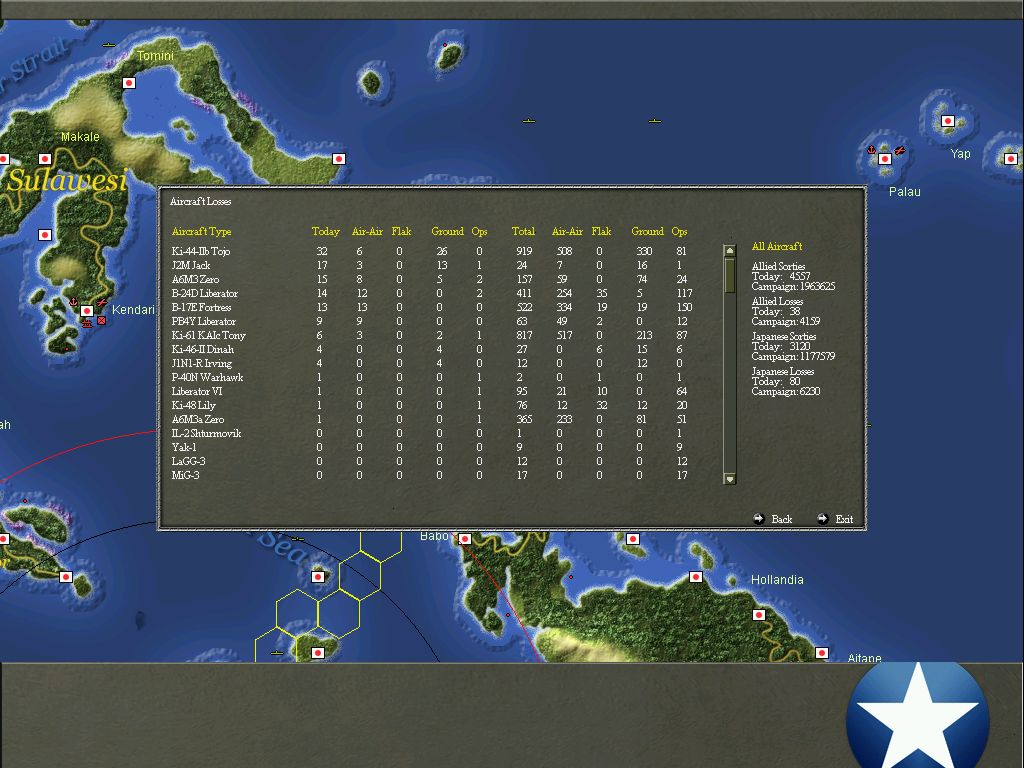Image resolution: width=1024 pixels, height=768 pixels.
Task: Click the Exit arrow icon
Action: coord(823,519)
